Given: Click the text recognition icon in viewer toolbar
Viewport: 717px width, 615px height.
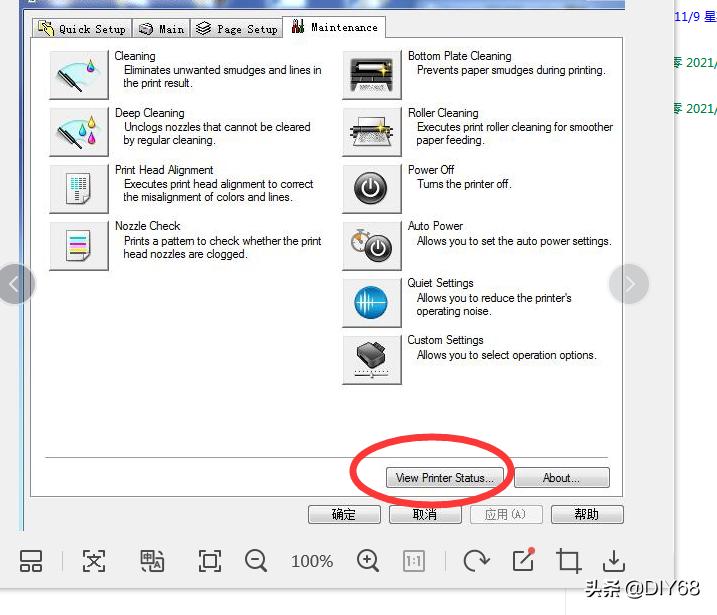Looking at the screenshot, I should tap(94, 561).
